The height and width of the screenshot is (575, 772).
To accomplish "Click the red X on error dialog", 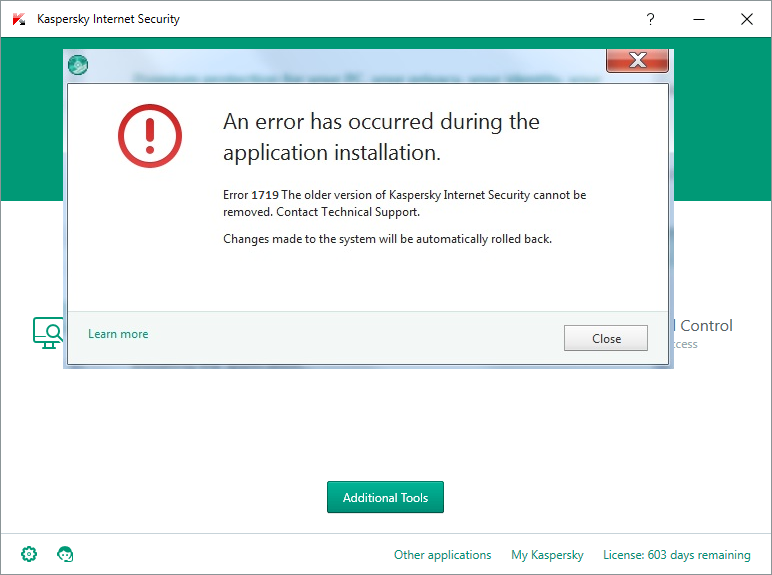I will [x=637, y=60].
